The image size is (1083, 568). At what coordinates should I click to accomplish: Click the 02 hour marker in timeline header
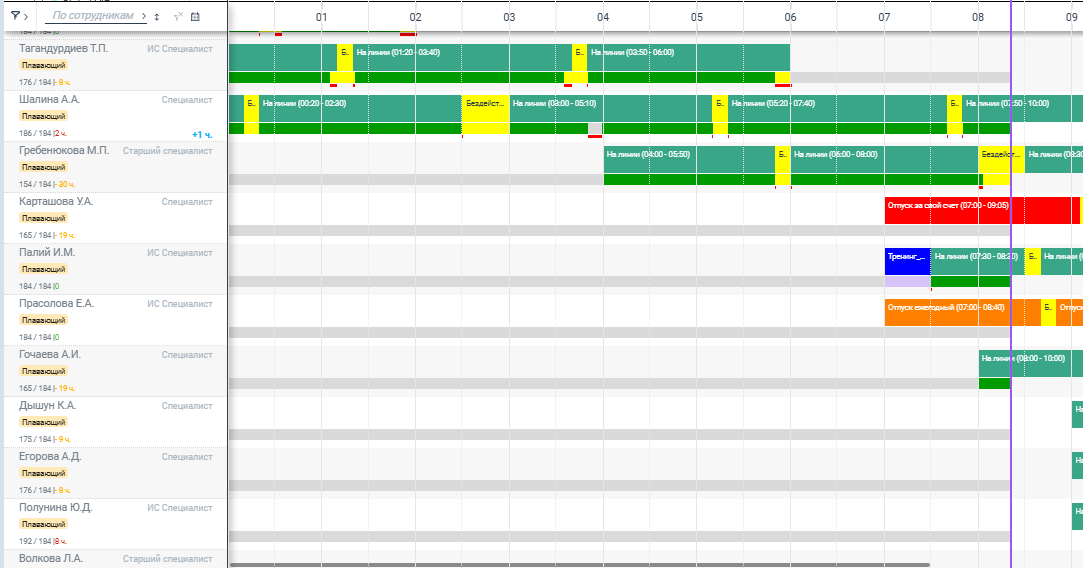(415, 17)
